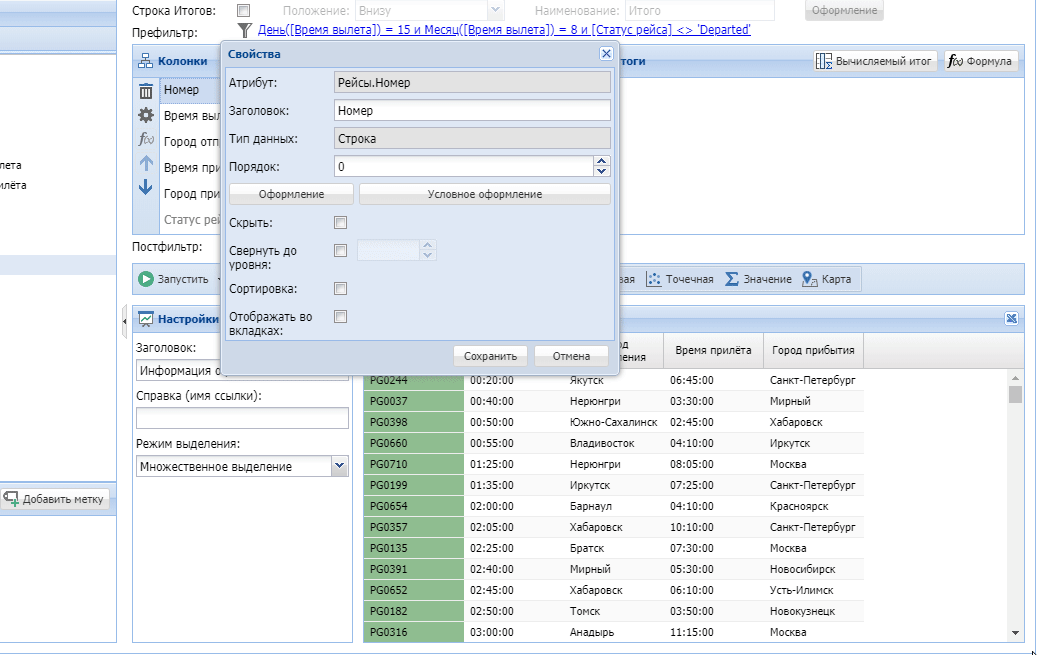Check Отображать во вкладках option
Viewport: 1037px width, 655px height.
pos(341,317)
